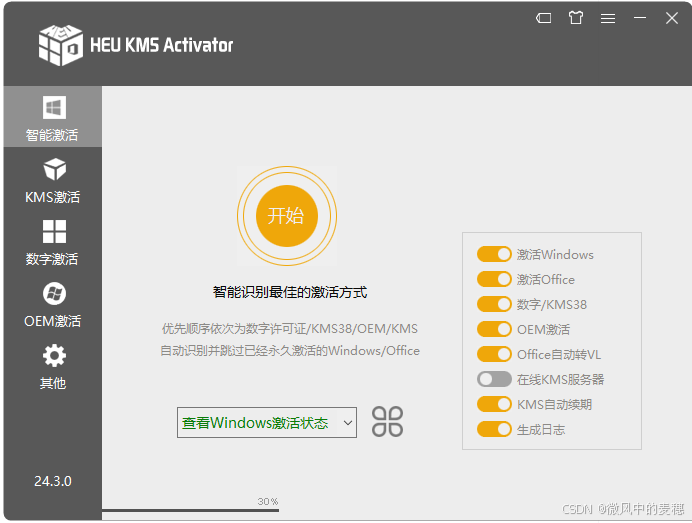Switch to the KMS激活 tab label

pyautogui.click(x=53, y=197)
